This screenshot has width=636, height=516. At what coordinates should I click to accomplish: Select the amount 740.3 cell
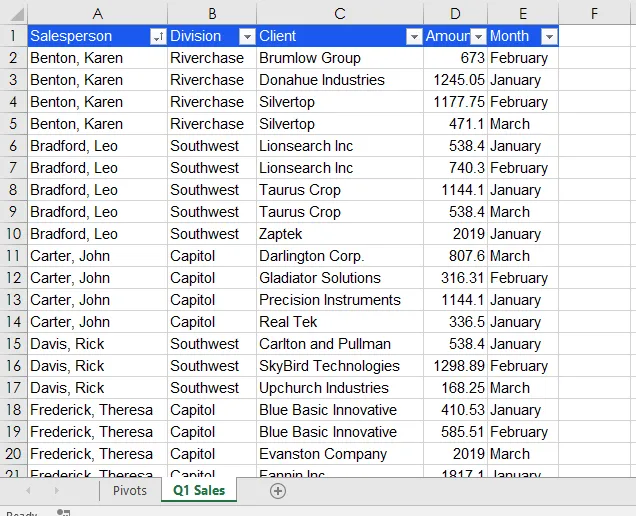[x=456, y=168]
